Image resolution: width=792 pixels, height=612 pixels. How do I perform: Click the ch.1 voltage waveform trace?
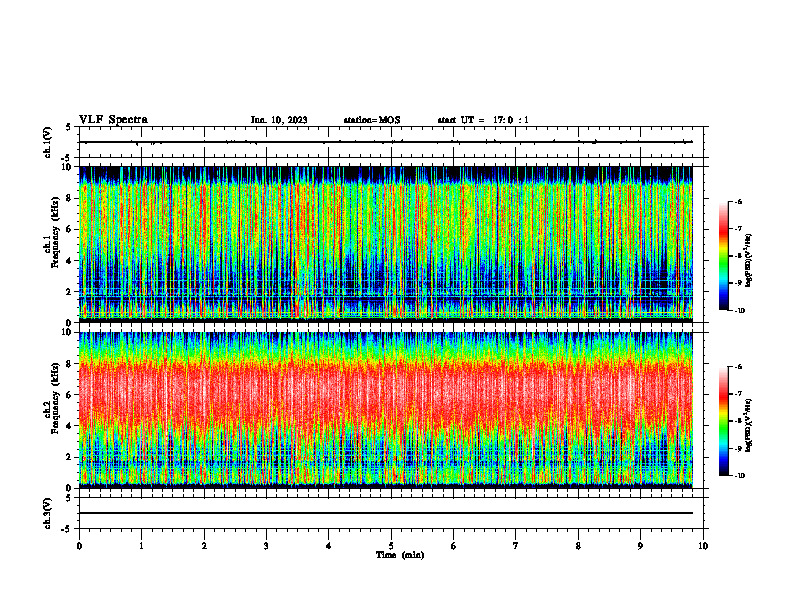(x=386, y=142)
